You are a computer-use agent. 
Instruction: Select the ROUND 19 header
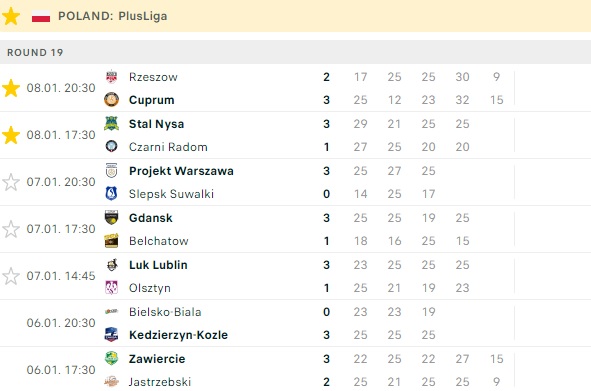click(296, 52)
